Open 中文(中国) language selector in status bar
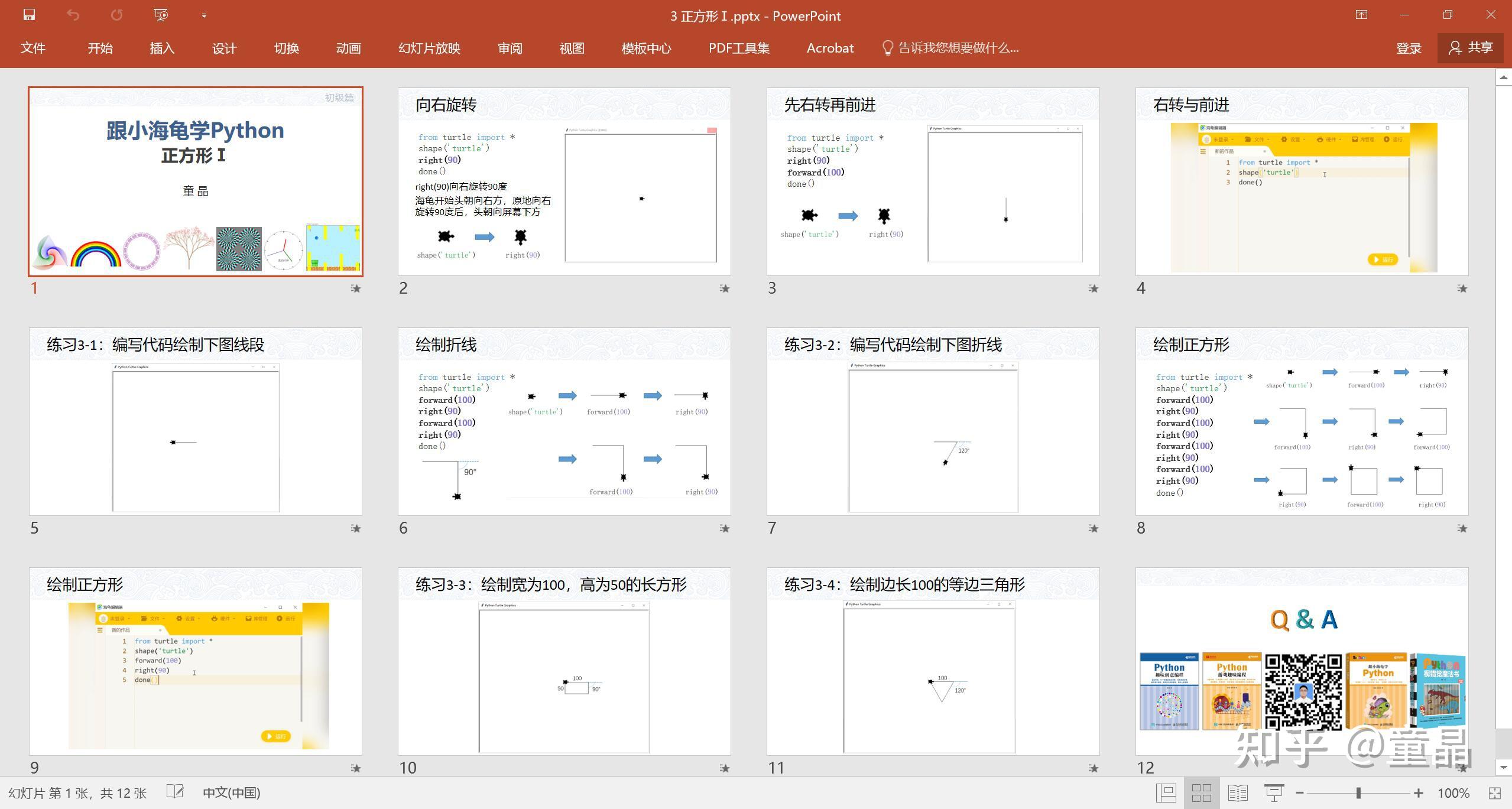The height and width of the screenshot is (809, 1512). (231, 793)
